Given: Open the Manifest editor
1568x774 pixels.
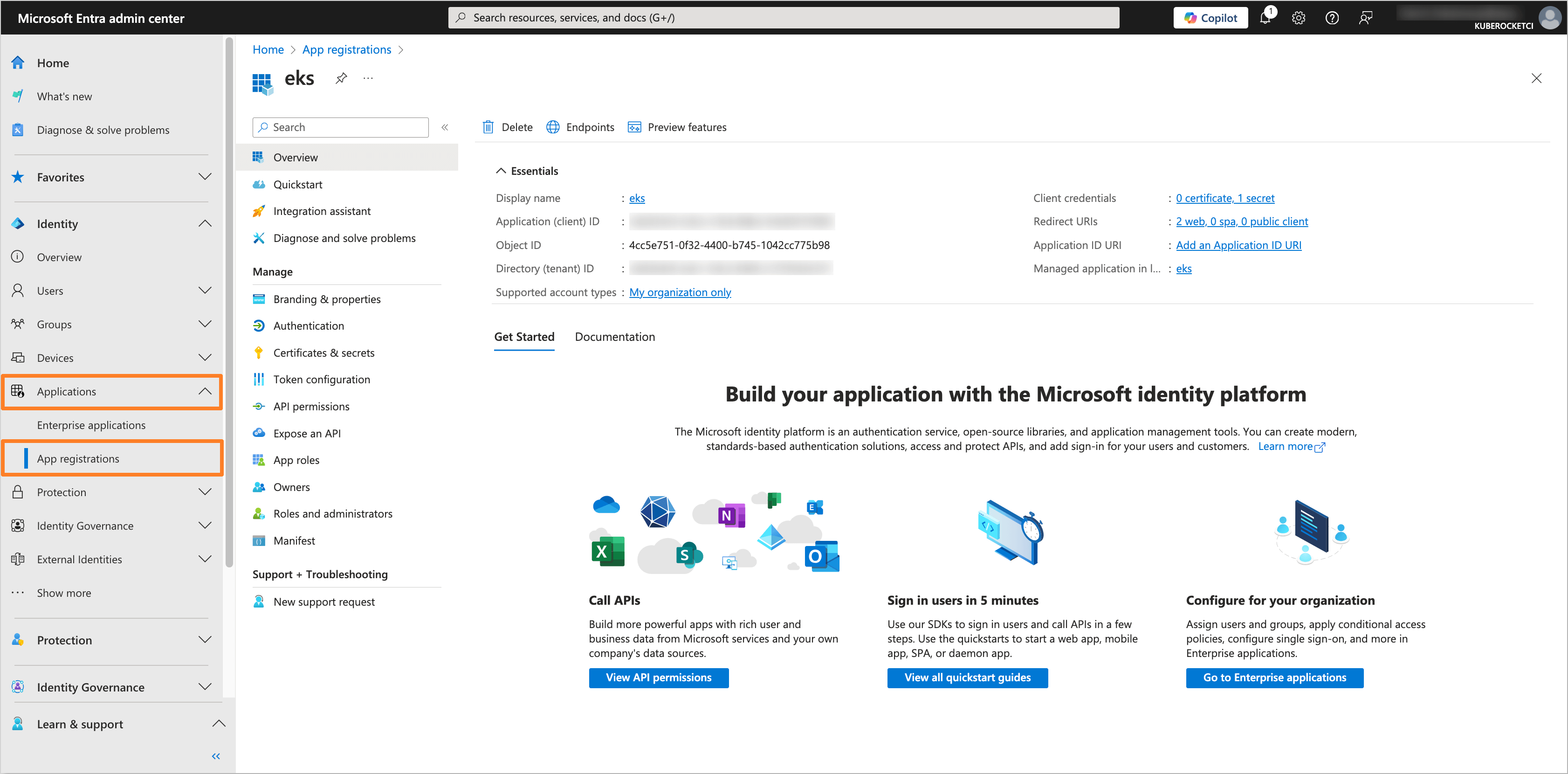Looking at the screenshot, I should tap(294, 540).
